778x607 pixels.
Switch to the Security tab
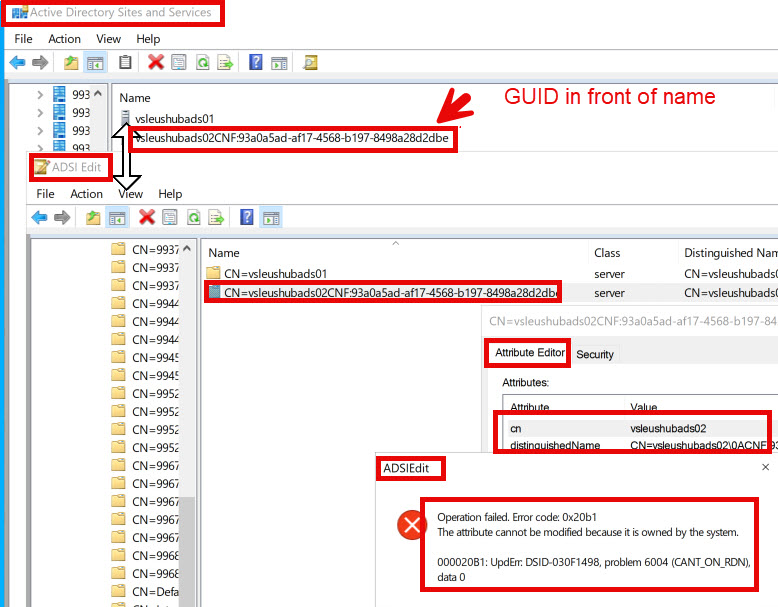click(594, 354)
